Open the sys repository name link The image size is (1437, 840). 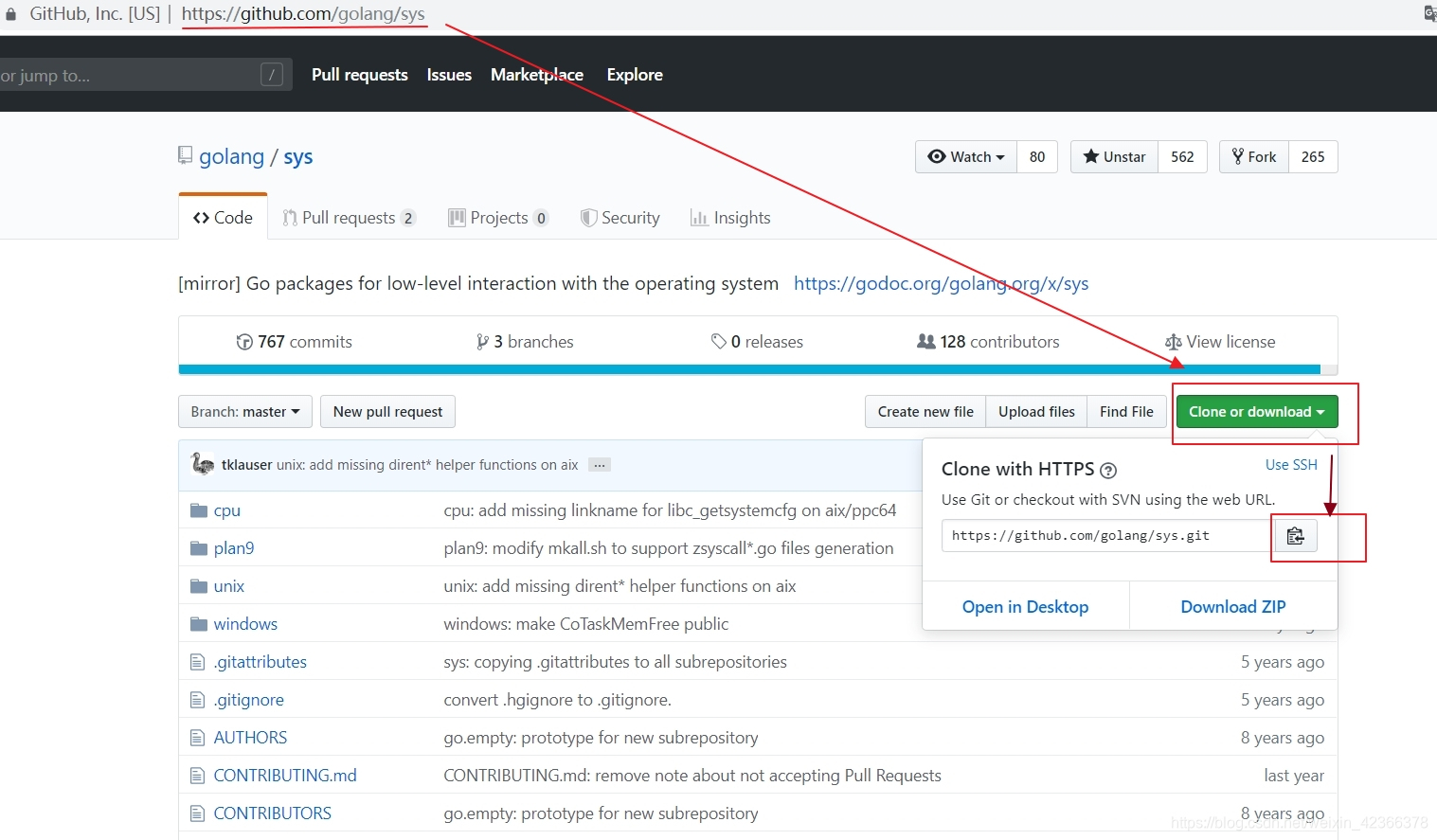tap(298, 157)
